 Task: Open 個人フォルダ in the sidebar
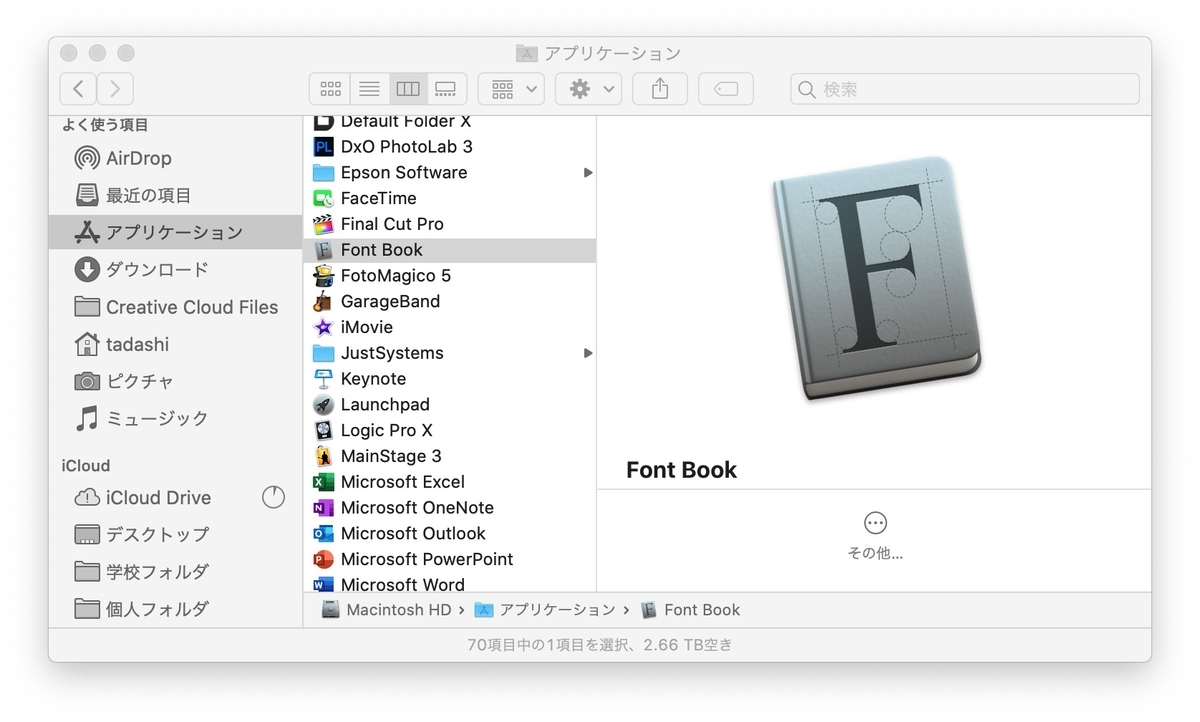tap(175, 609)
